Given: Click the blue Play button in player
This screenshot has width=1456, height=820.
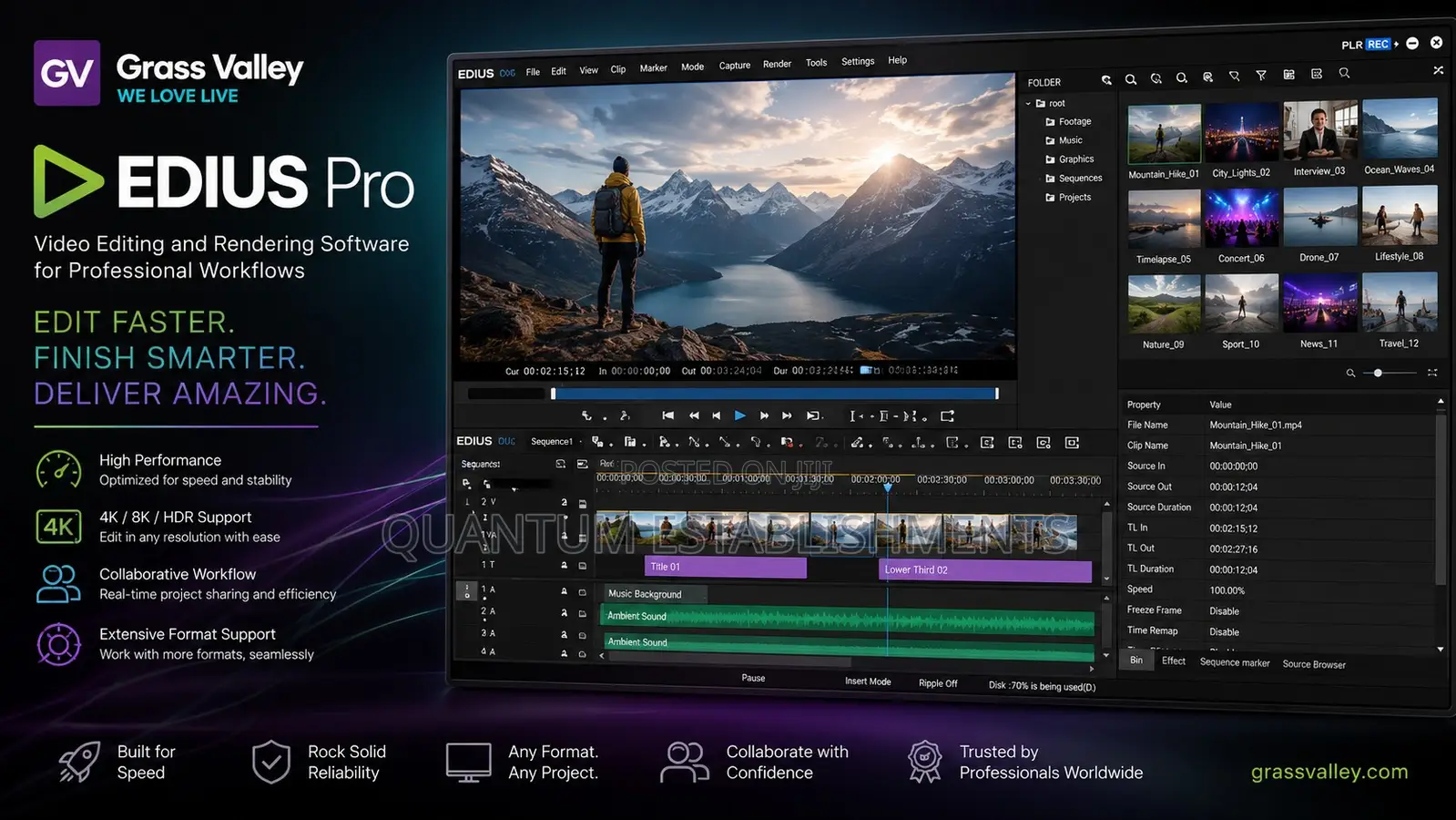Looking at the screenshot, I should click(739, 415).
